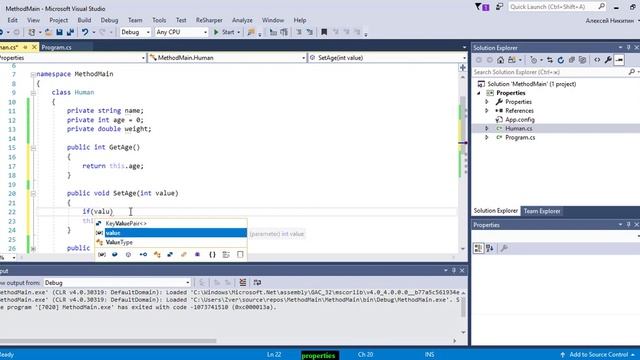Click the Start debugging button
Screen dimensions: 640x360
click(224, 32)
